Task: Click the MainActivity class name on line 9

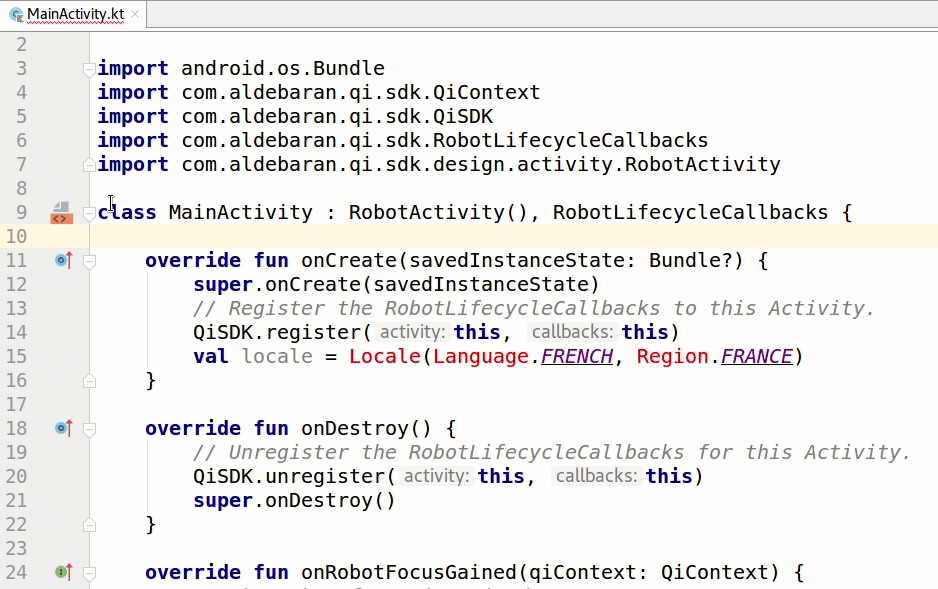Action: pos(240,212)
